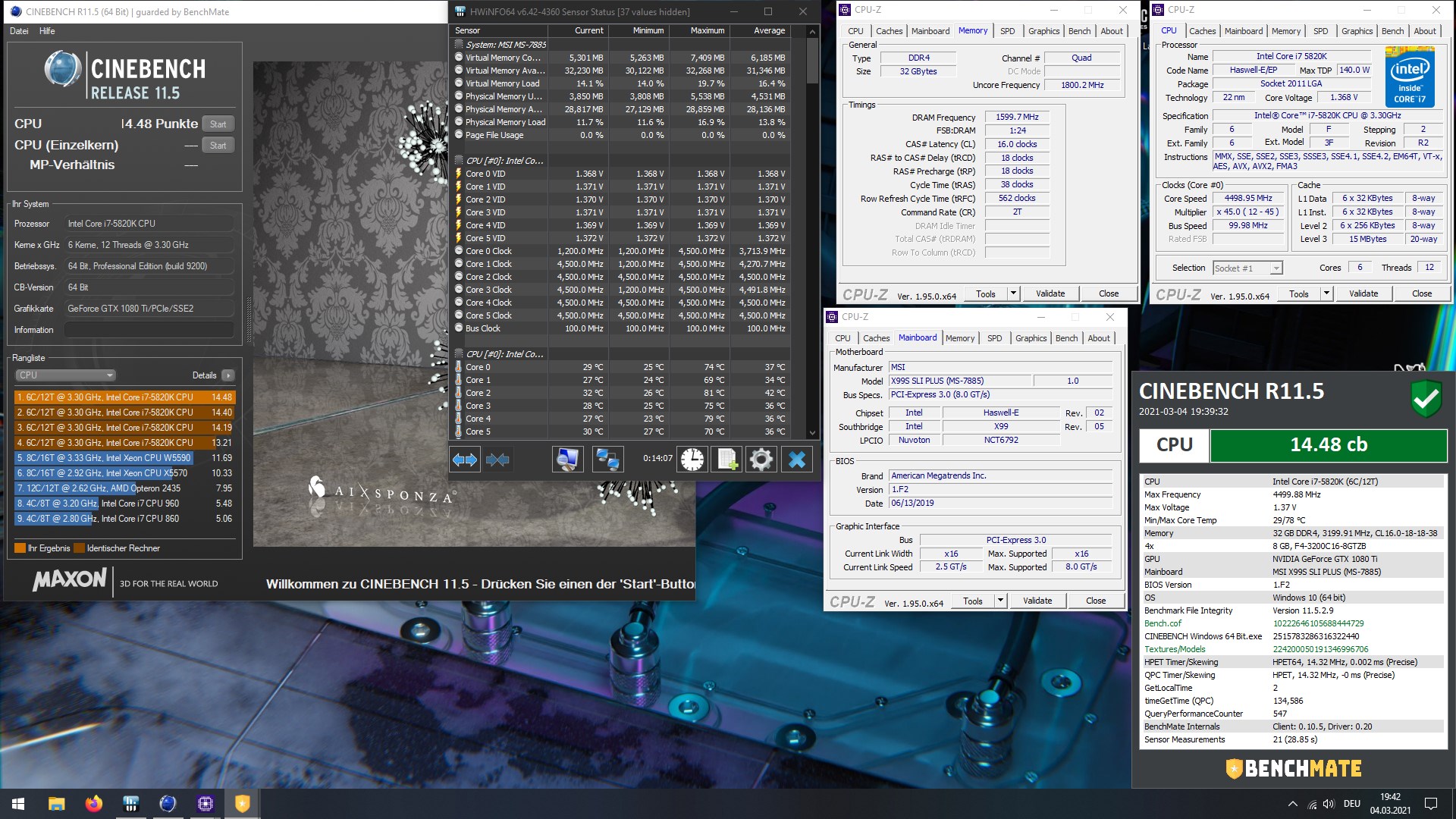1456x819 pixels.
Task: Open the CPU ranking dropdown in Cinebench
Action: [65, 375]
